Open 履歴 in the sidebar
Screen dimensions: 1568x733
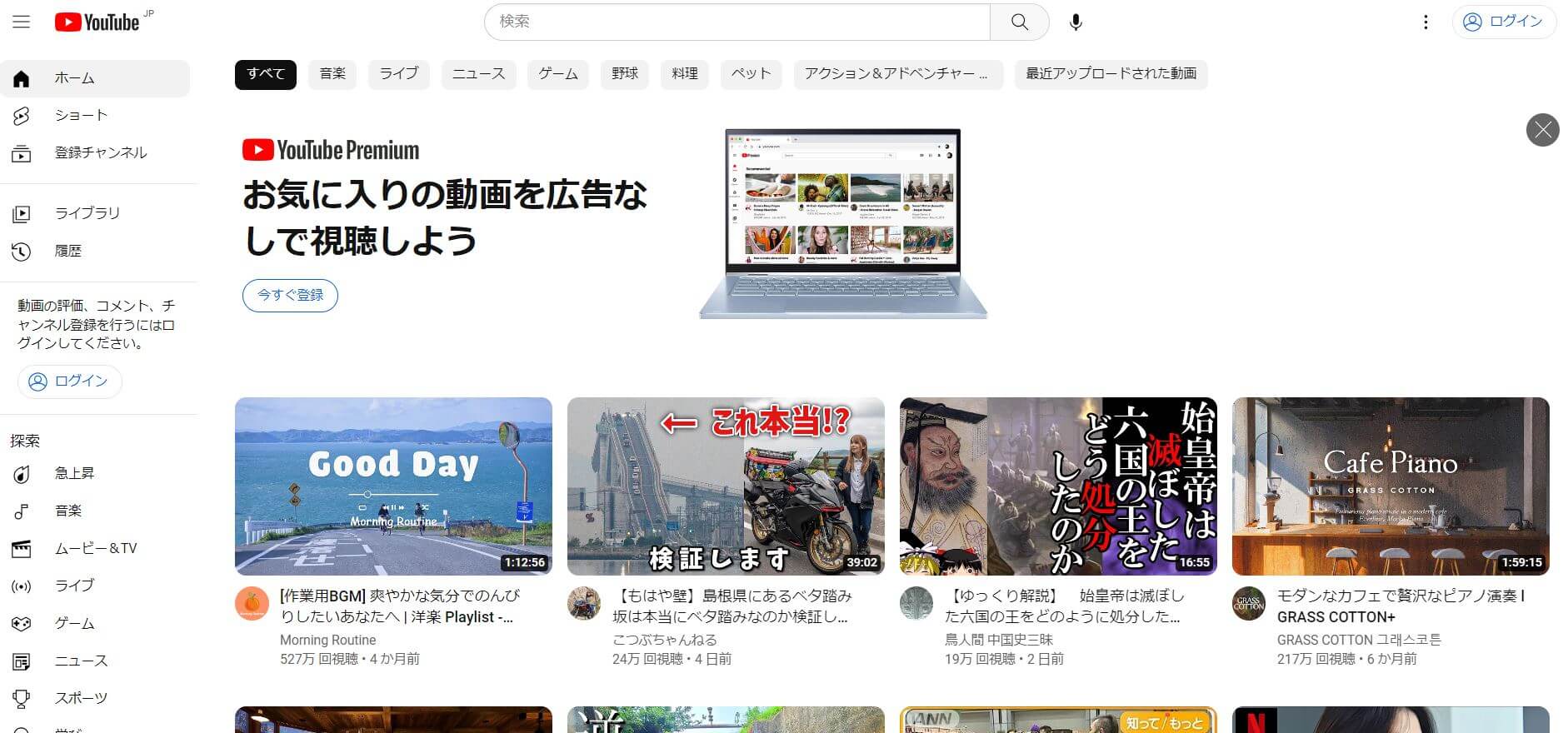coord(95,252)
